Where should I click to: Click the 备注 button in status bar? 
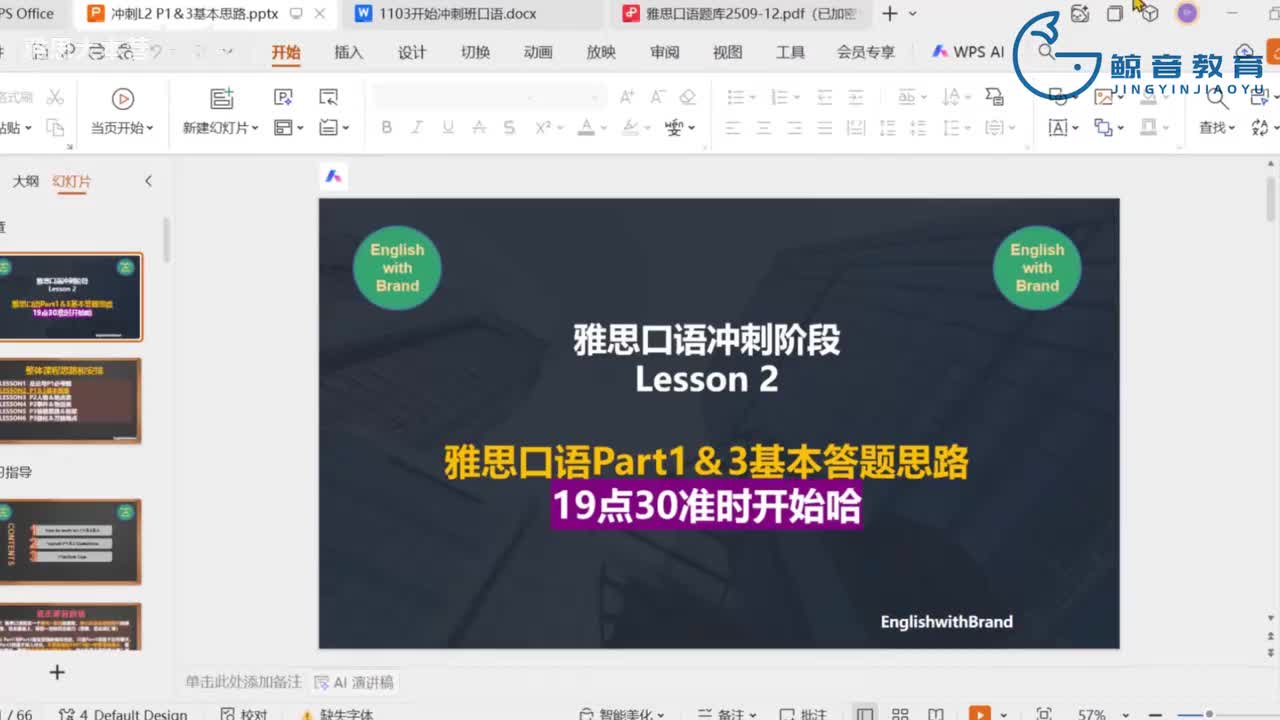pyautogui.click(x=729, y=714)
